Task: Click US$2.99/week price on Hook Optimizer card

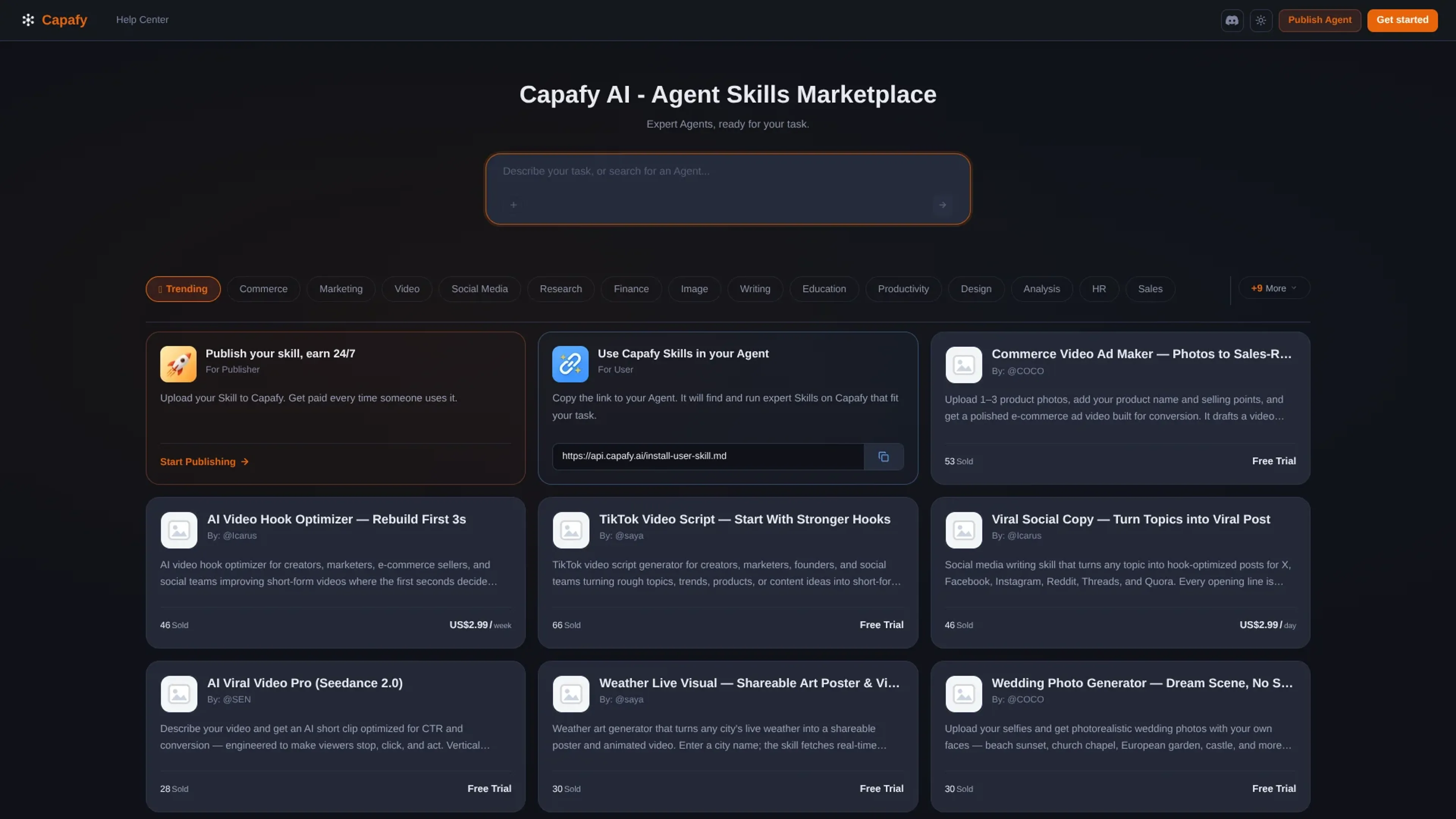Action: 480,625
